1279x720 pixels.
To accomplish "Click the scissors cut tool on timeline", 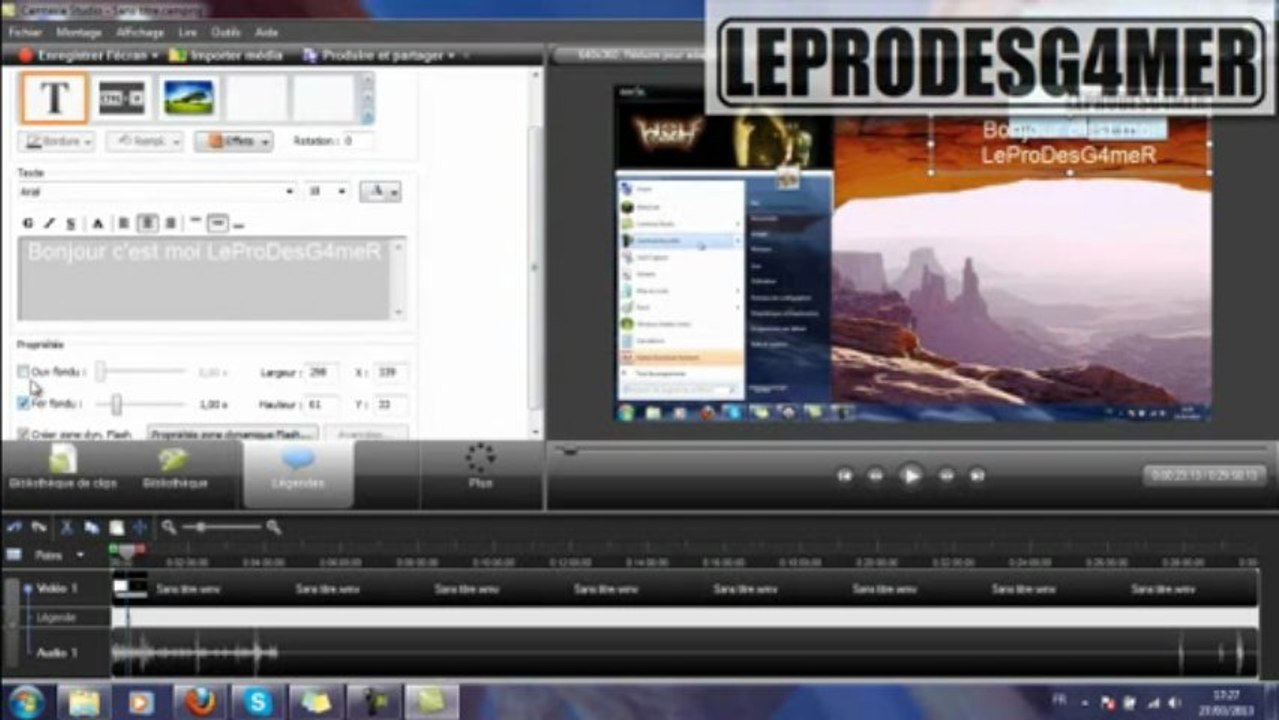I will pyautogui.click(x=67, y=527).
